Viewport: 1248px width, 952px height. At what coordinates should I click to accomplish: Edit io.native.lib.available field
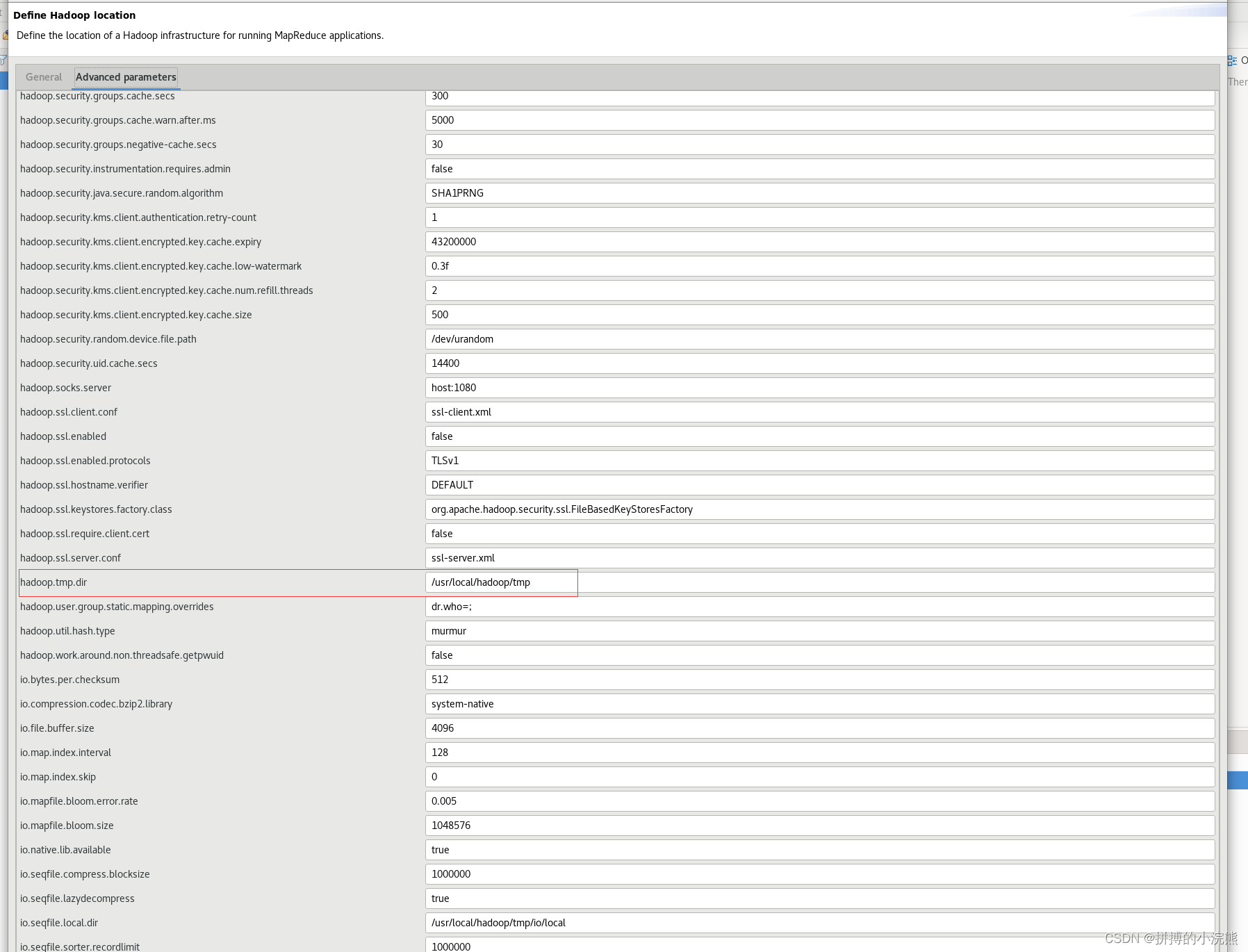(x=820, y=850)
